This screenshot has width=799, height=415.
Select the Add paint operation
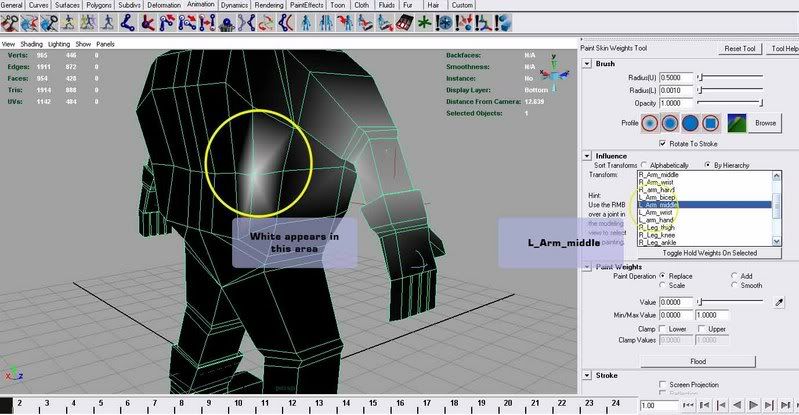click(x=734, y=276)
